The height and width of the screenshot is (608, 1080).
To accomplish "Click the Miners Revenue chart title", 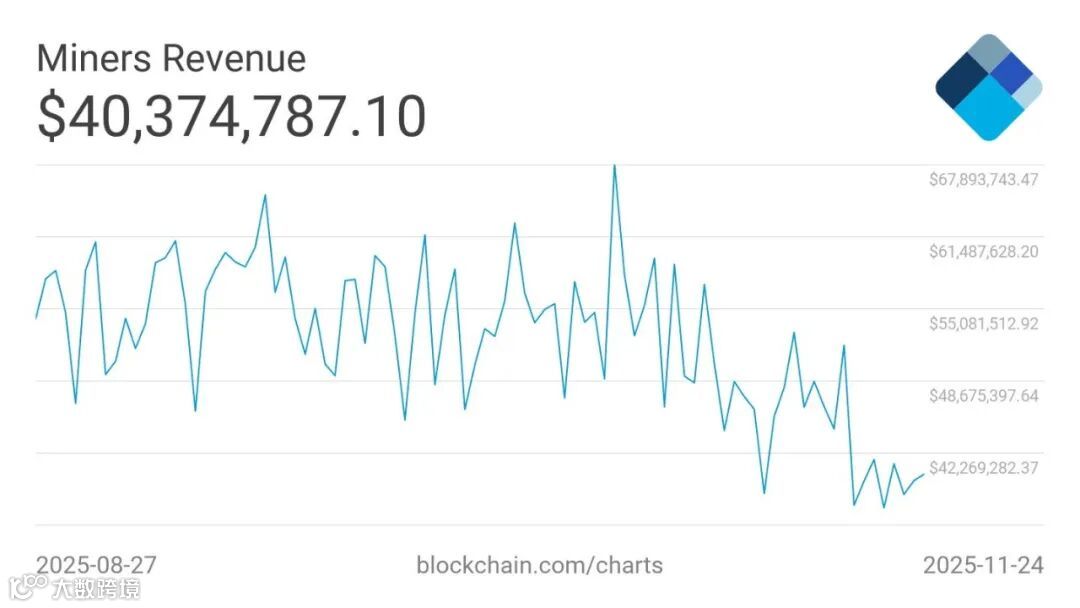I will click(171, 58).
